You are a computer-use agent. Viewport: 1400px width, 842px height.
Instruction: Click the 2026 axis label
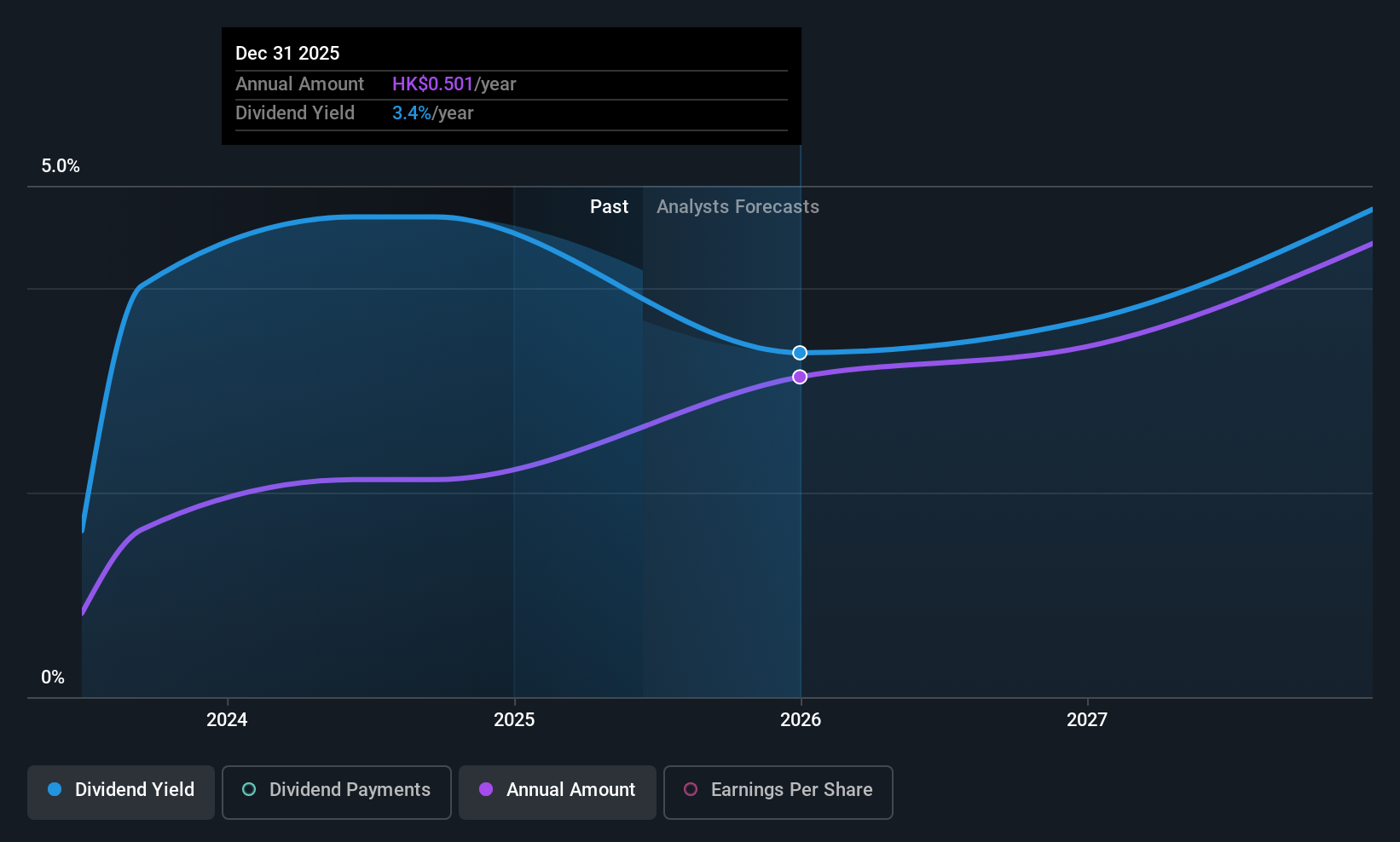pyautogui.click(x=801, y=719)
